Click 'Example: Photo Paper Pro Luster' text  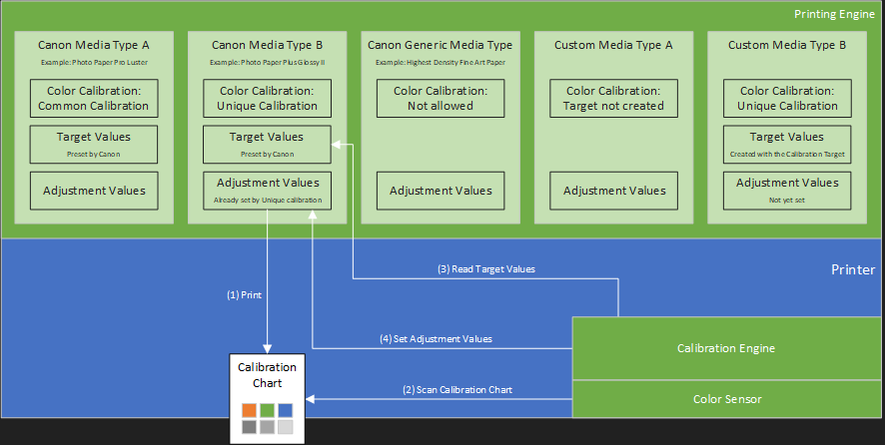click(x=94, y=62)
